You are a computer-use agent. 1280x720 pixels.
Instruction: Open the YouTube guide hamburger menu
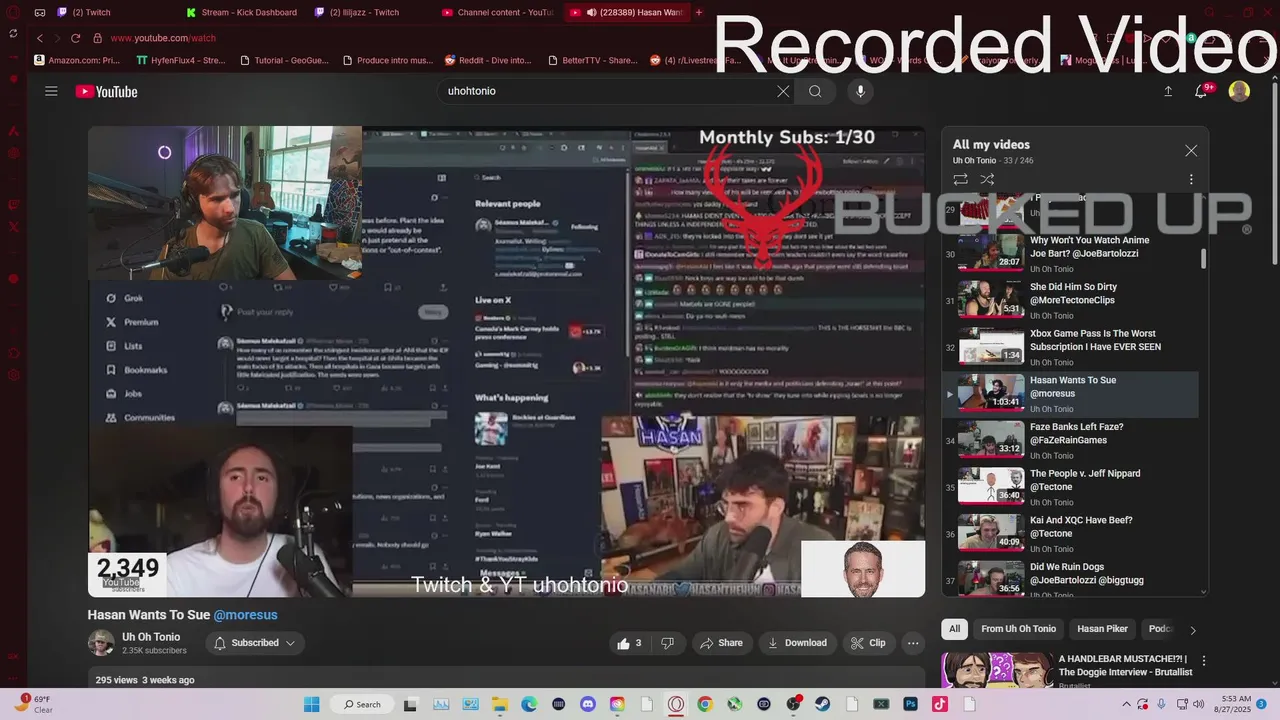(51, 91)
